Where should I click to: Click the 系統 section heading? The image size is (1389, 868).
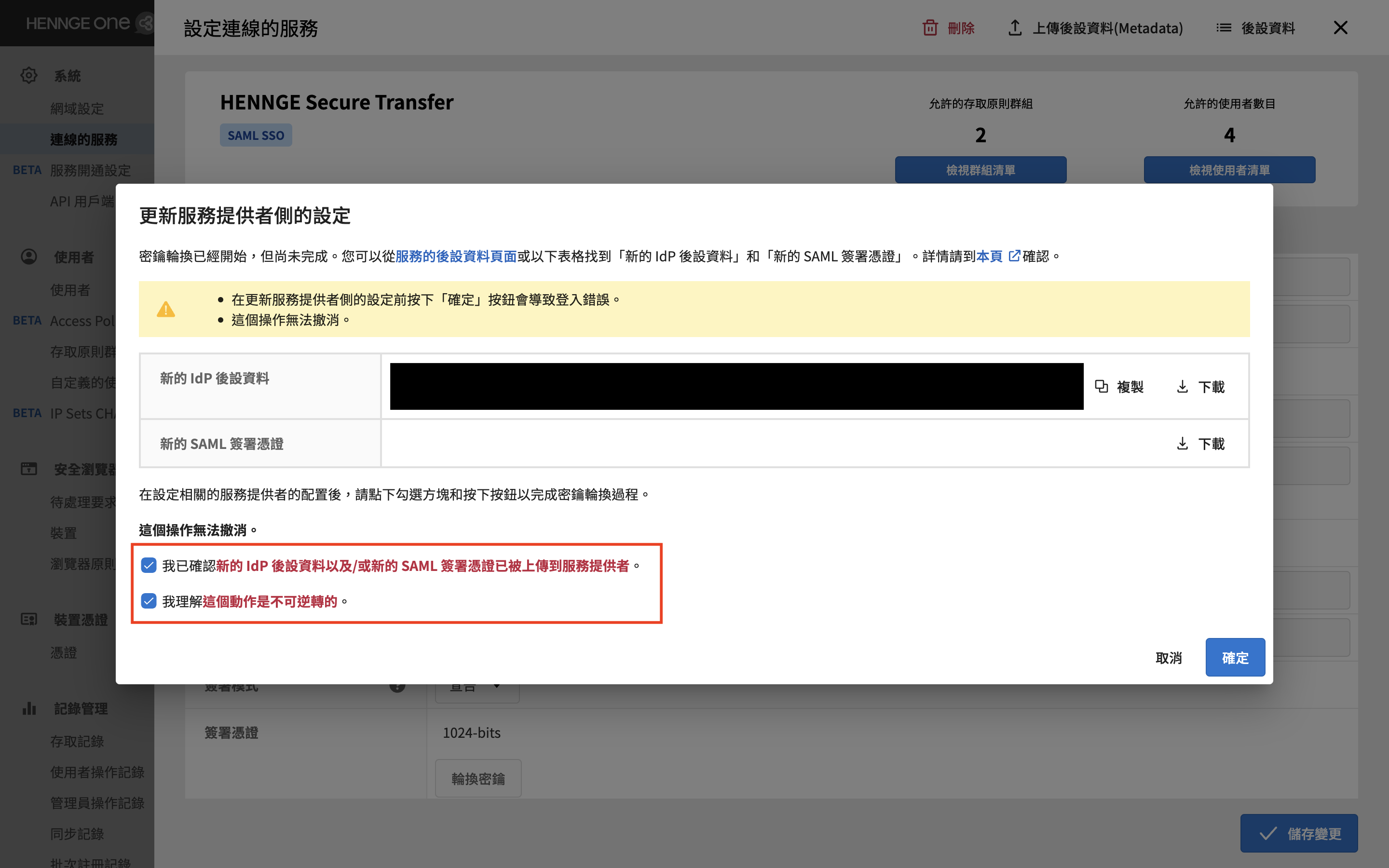(x=67, y=76)
